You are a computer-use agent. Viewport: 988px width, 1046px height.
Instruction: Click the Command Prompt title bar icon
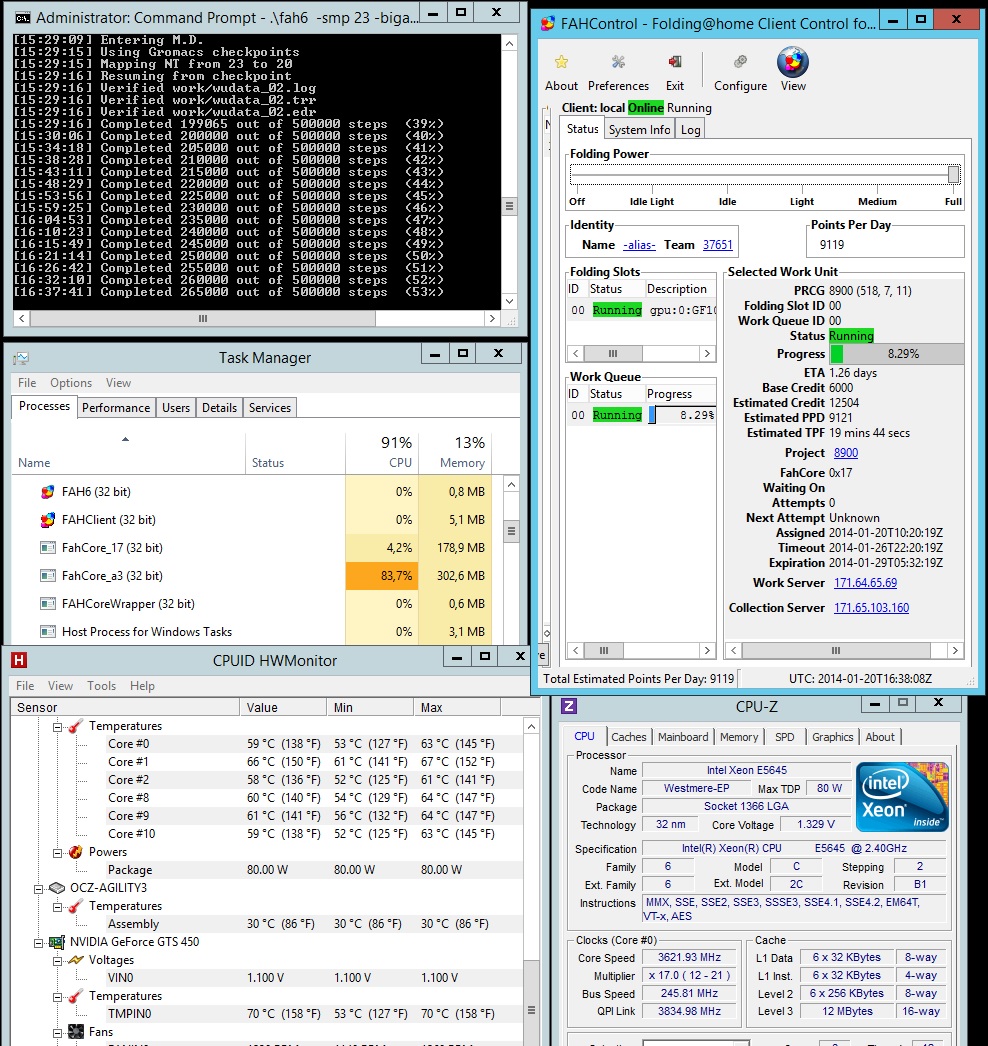pyautogui.click(x=23, y=17)
